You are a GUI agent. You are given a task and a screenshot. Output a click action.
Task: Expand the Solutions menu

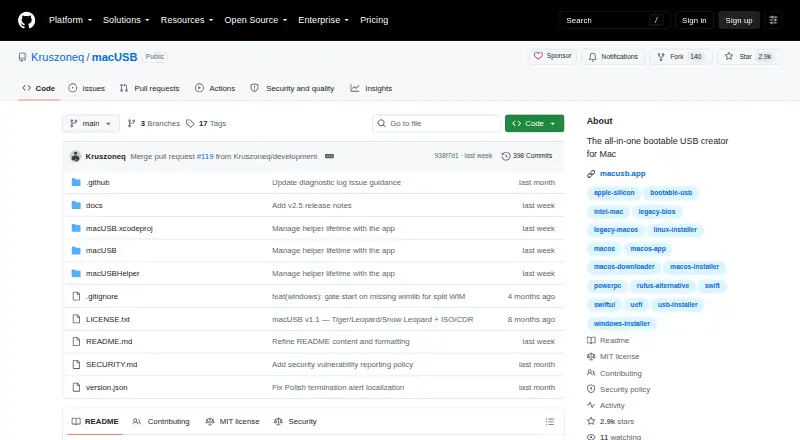126,20
